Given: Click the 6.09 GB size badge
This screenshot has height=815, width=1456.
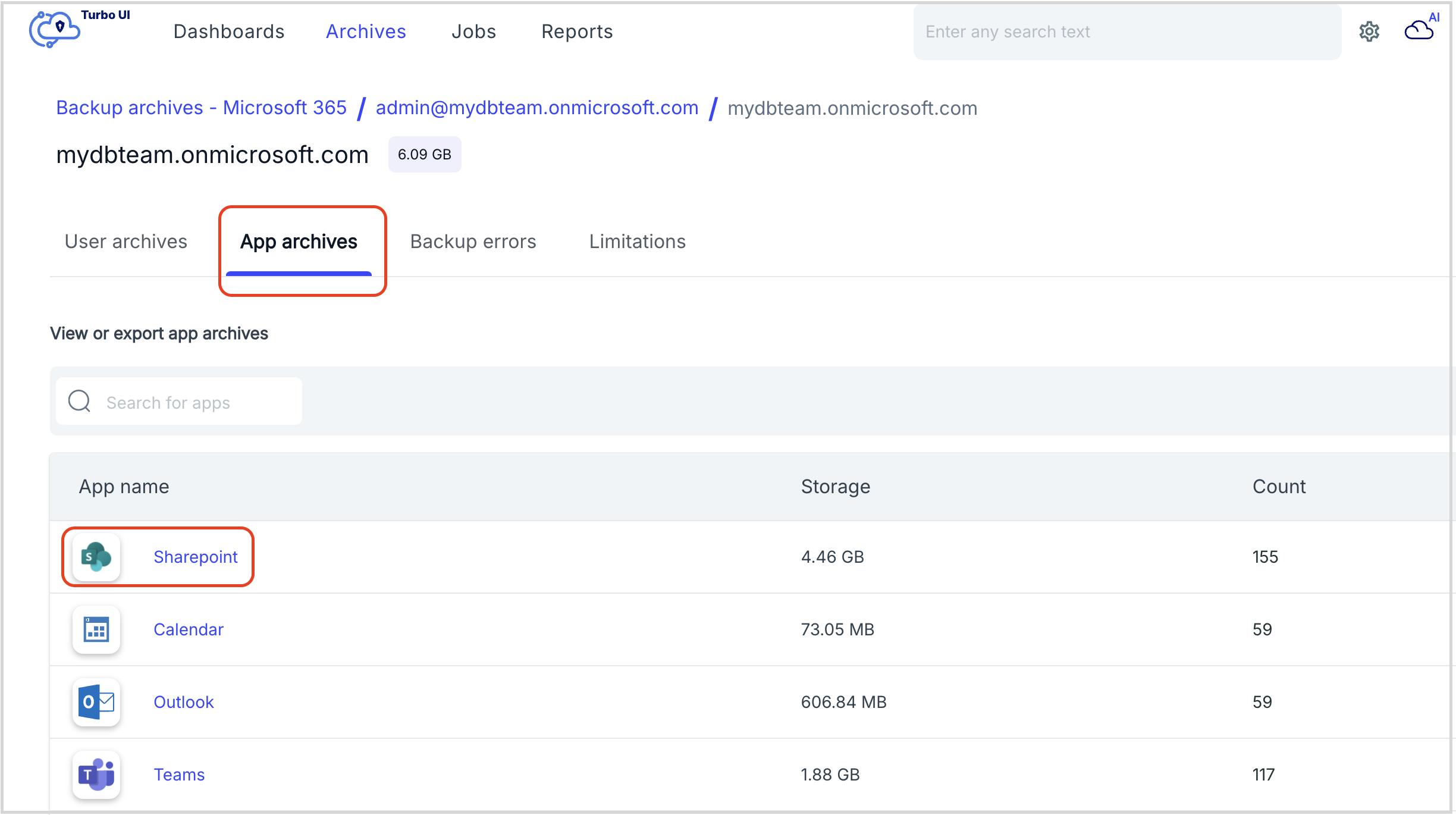Looking at the screenshot, I should (x=425, y=155).
